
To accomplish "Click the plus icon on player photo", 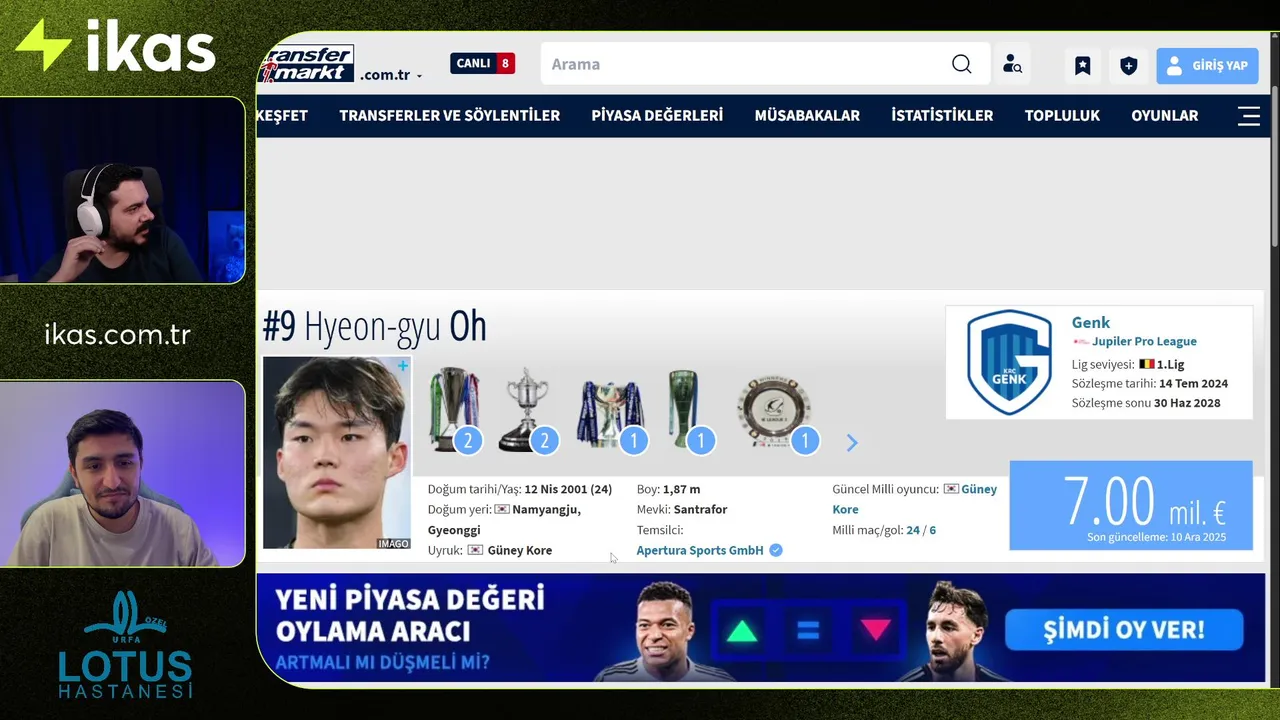I will click(x=402, y=366).
